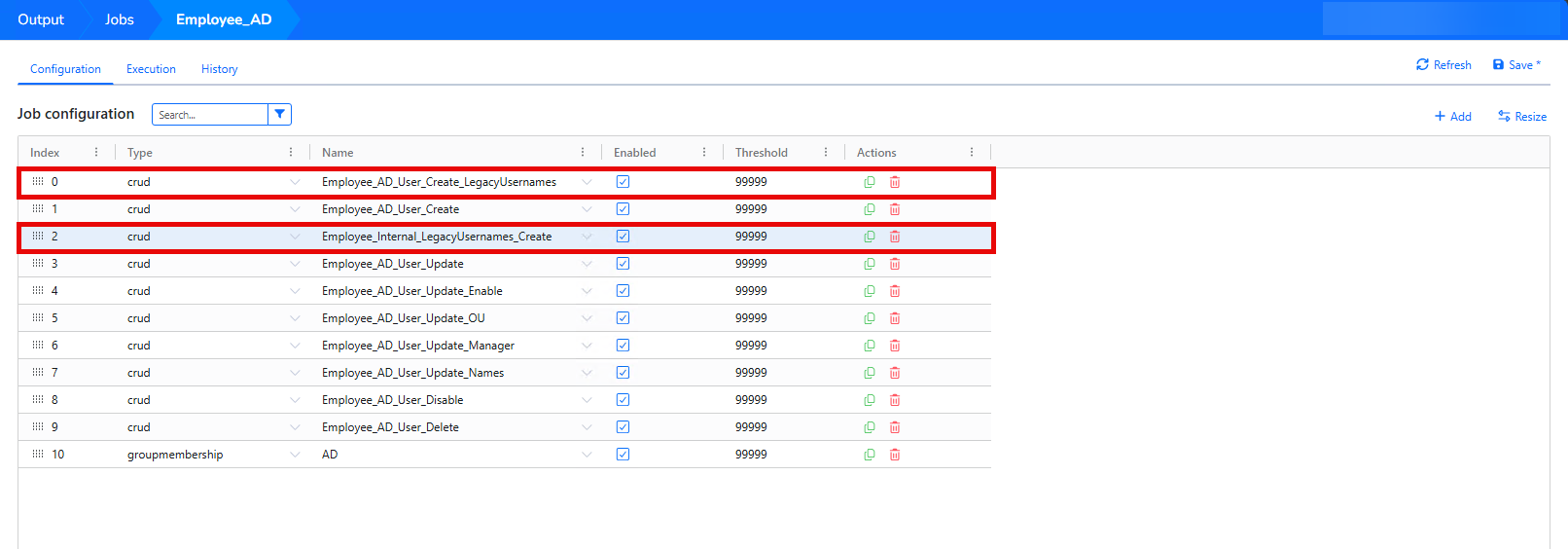Grab the drag handle of index 0 row

pos(38,181)
